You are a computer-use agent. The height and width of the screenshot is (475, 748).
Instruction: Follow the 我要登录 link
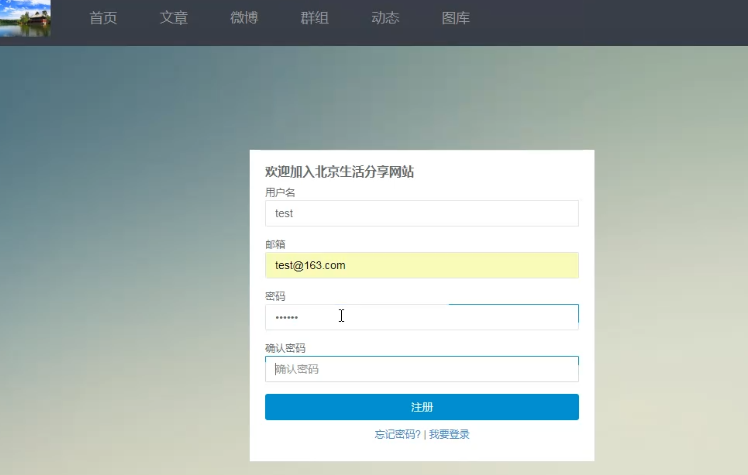click(449, 434)
